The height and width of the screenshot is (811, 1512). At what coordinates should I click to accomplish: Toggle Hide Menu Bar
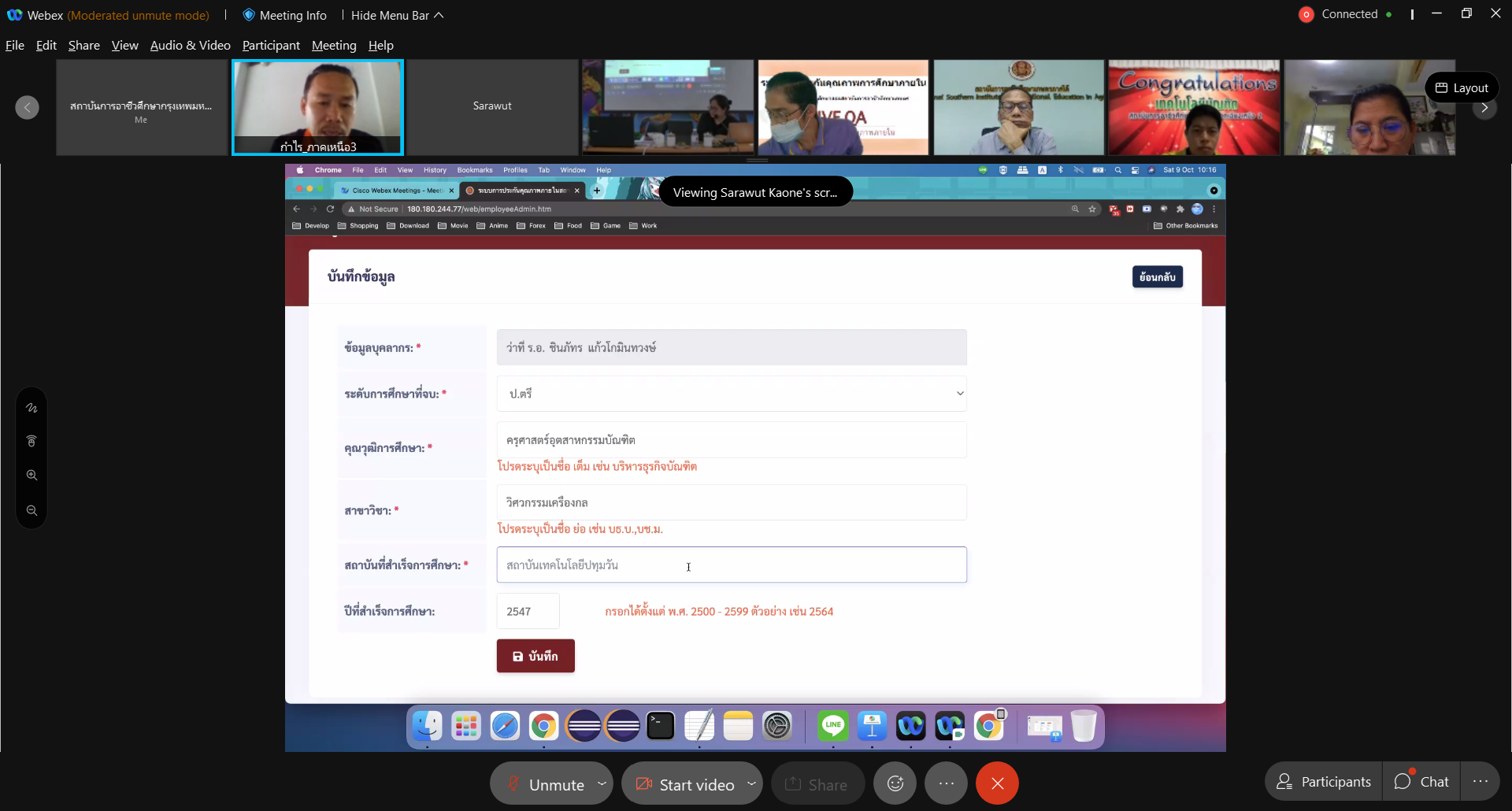[x=398, y=15]
